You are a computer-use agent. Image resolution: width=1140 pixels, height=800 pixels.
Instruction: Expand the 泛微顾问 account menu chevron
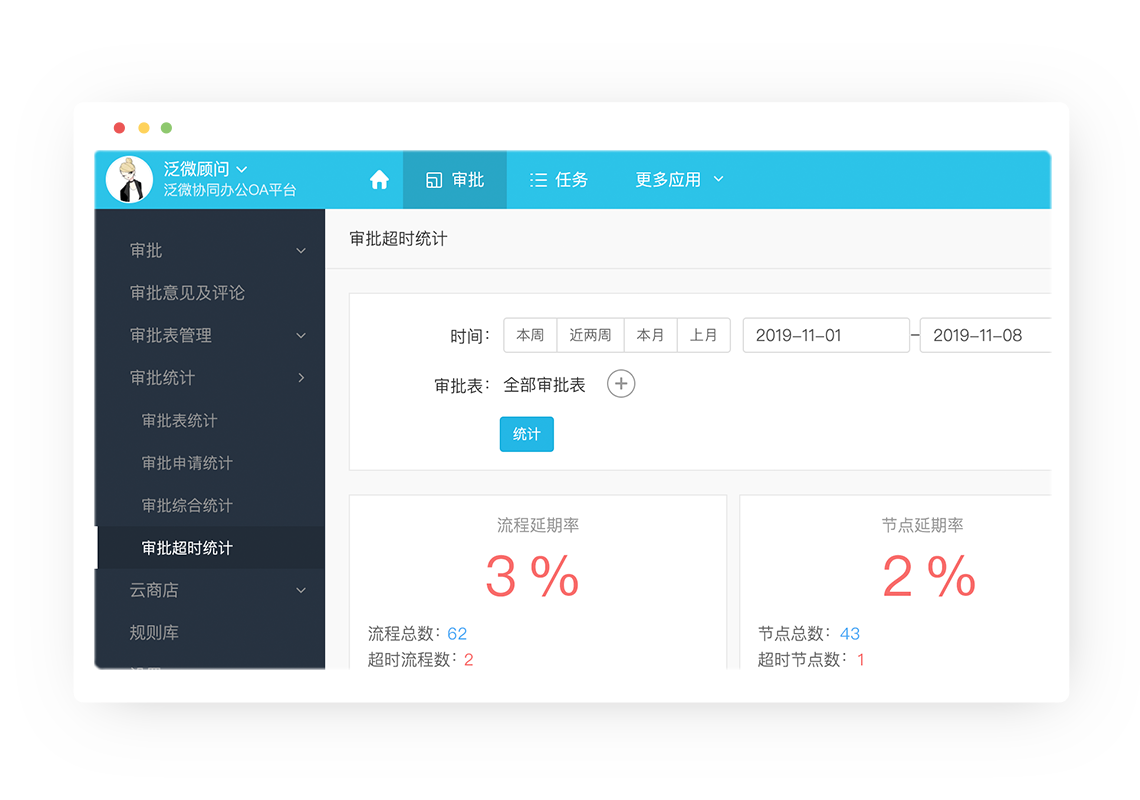pyautogui.click(x=242, y=169)
